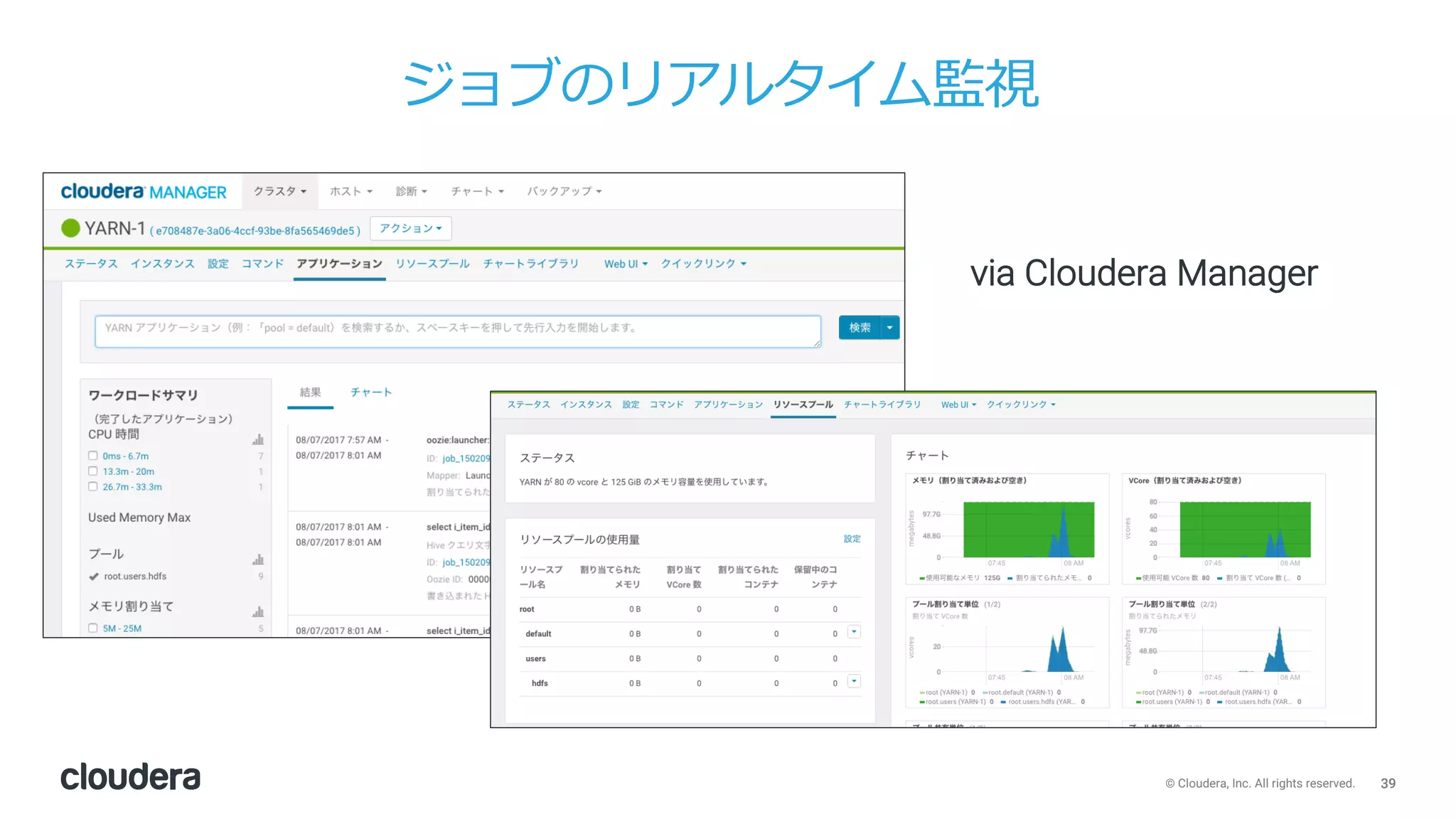Open the クラスタ dropdown menu

coord(280,191)
